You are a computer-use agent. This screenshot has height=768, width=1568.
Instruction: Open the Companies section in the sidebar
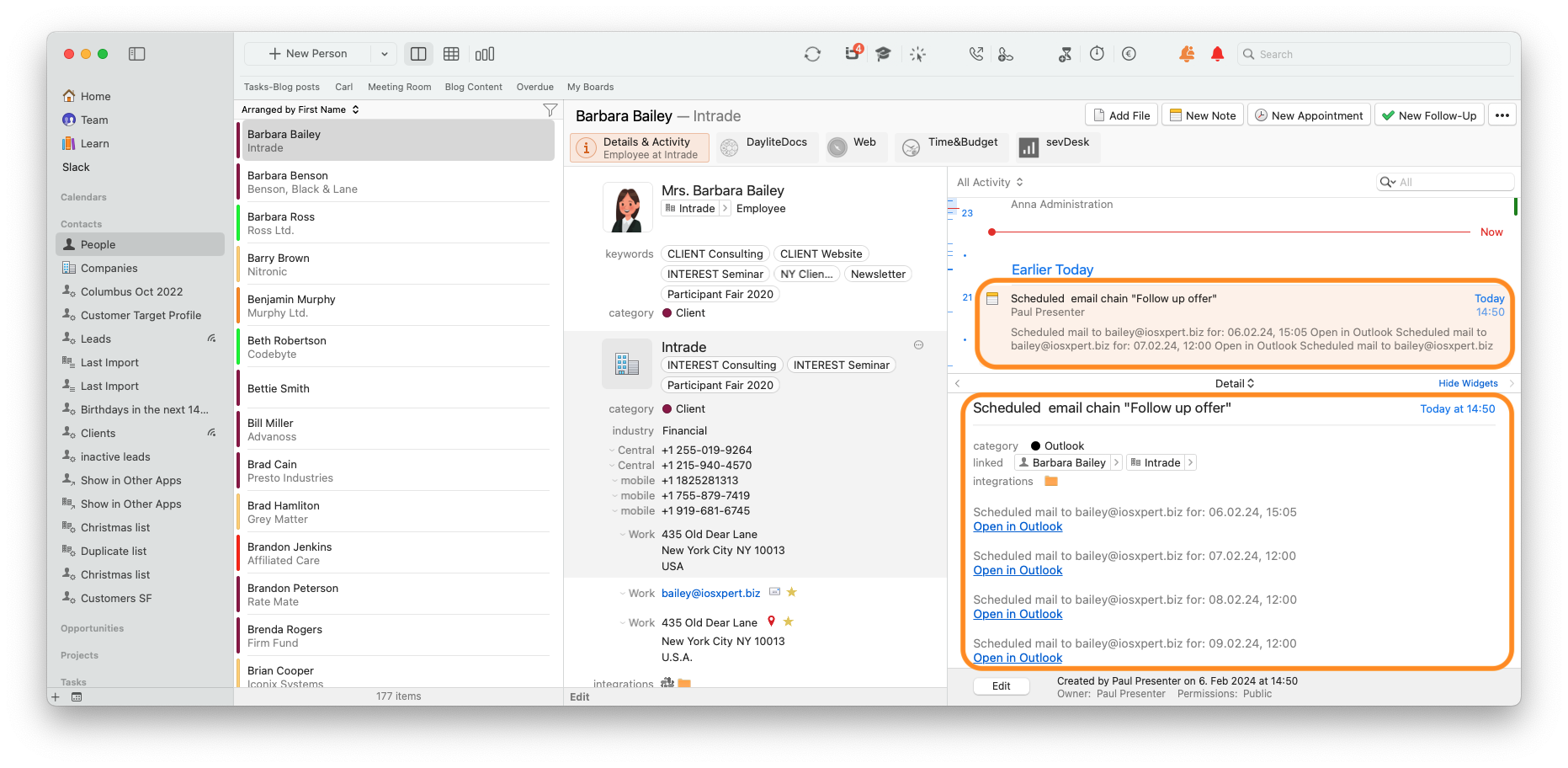[109, 268]
